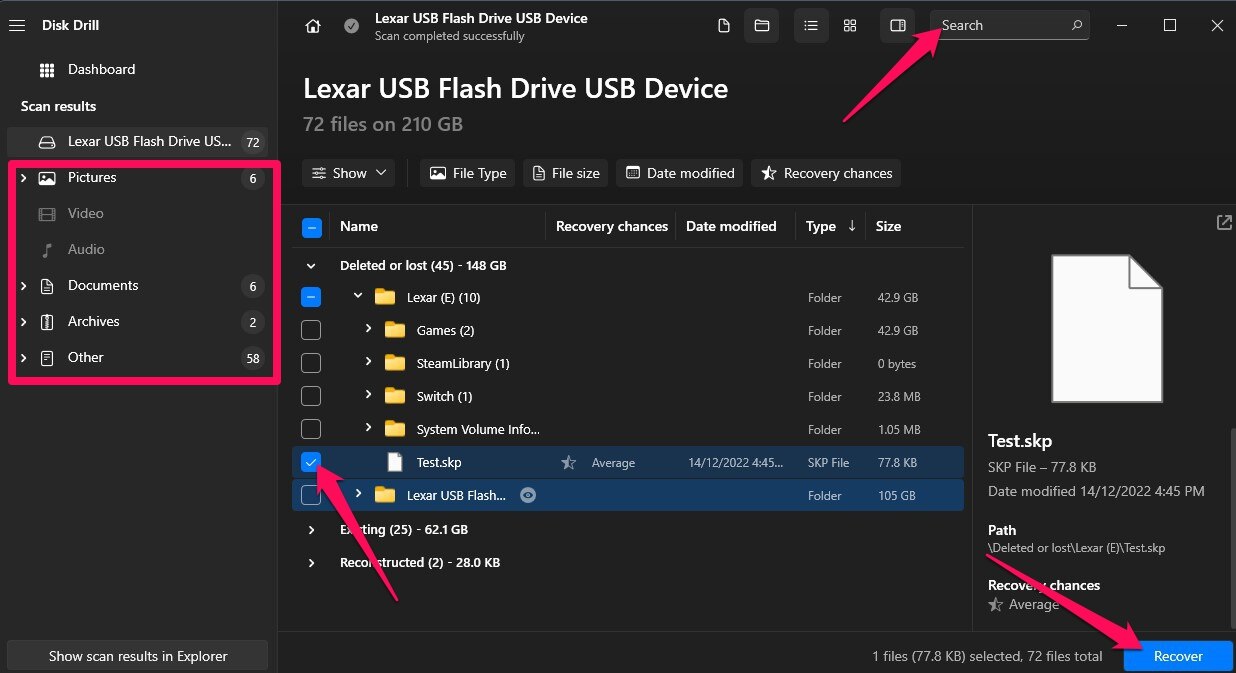Expand the Existing (25) group
The image size is (1236, 673).
(x=311, y=530)
